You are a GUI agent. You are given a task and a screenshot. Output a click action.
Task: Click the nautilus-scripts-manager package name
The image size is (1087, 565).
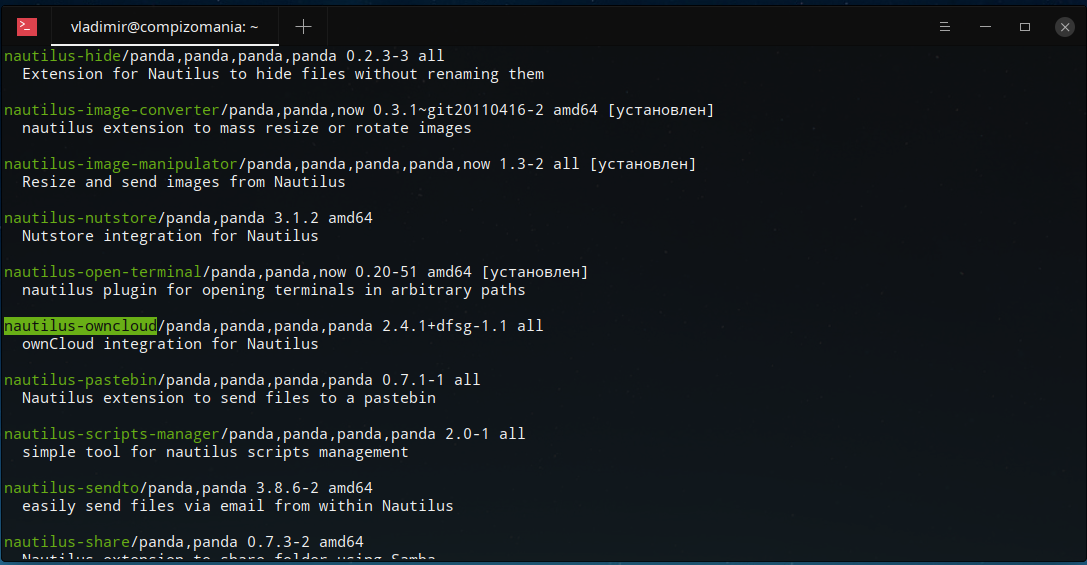pos(112,434)
